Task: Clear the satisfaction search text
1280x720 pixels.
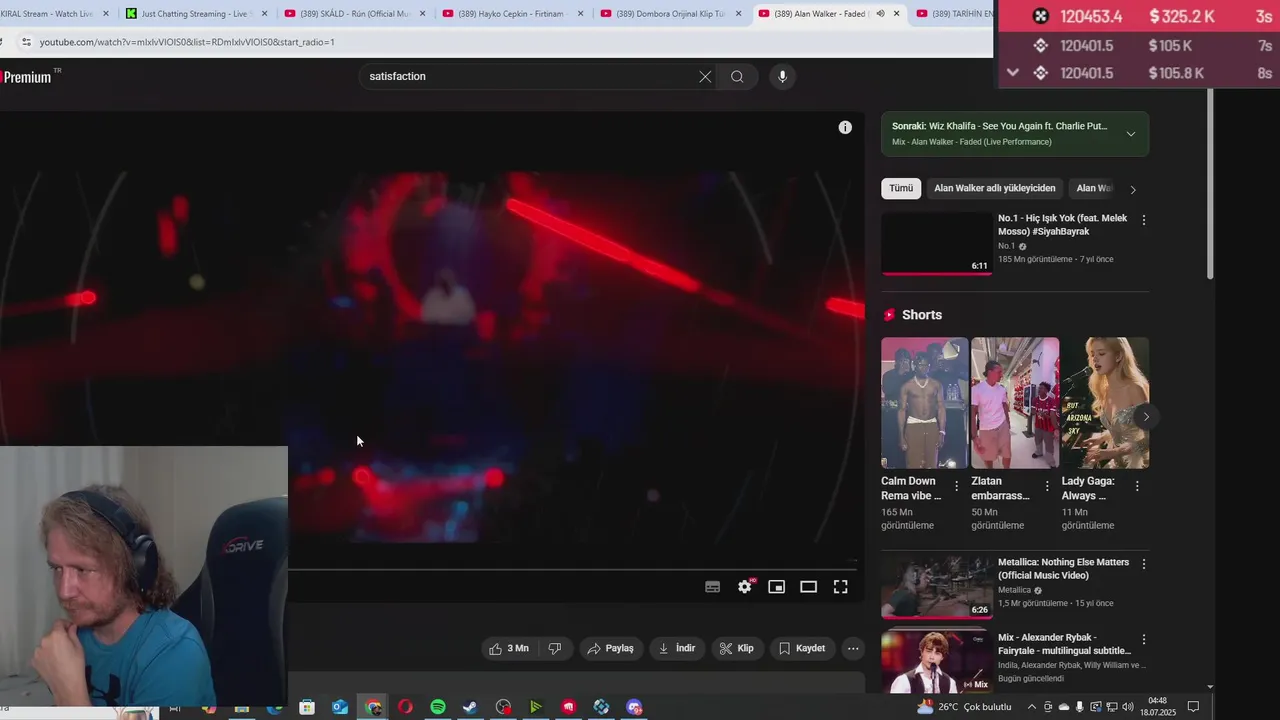Action: pyautogui.click(x=705, y=77)
